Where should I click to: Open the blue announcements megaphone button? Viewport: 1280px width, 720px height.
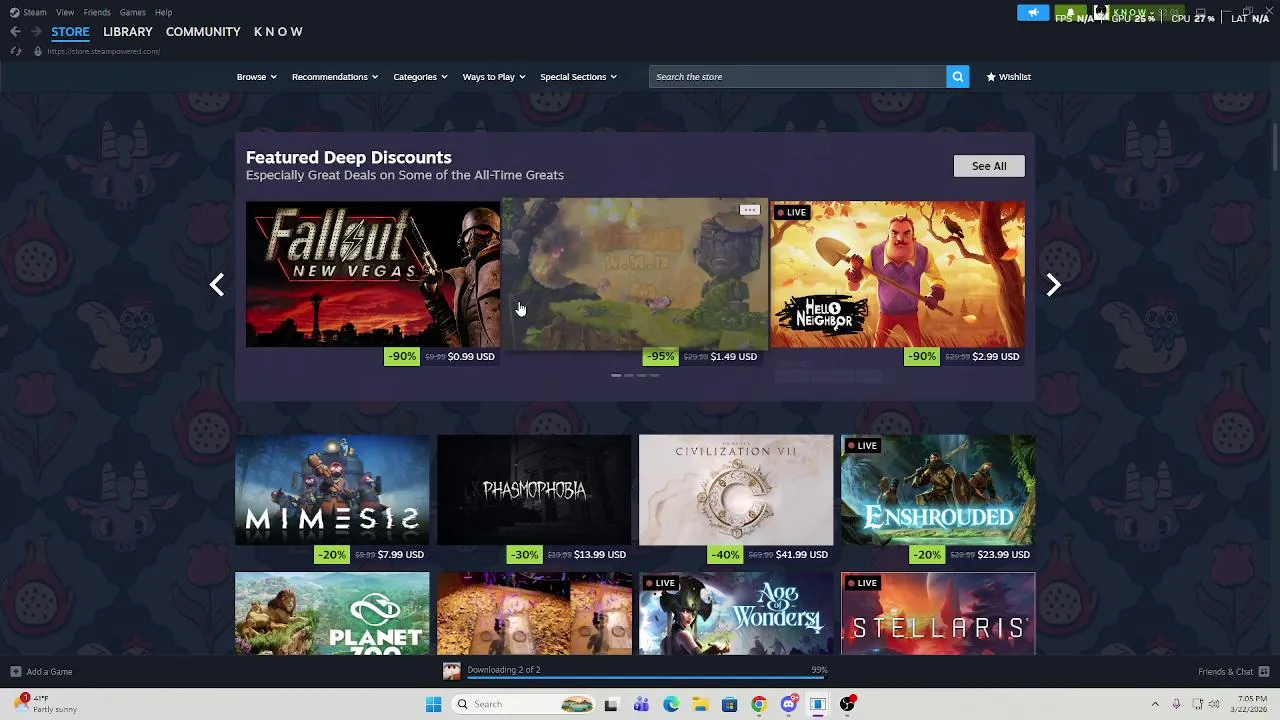coord(1032,12)
